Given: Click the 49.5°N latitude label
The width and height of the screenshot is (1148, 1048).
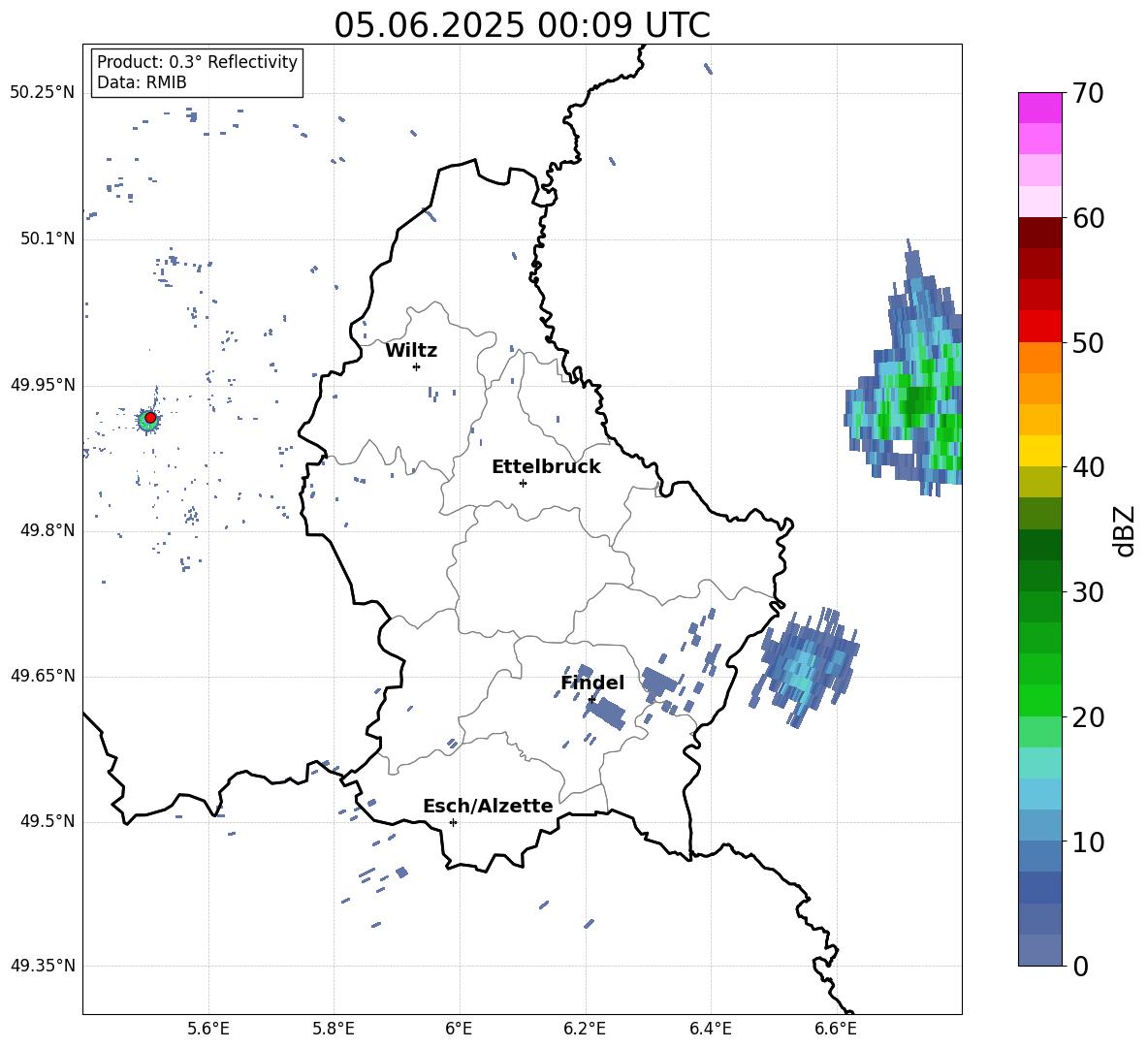Looking at the screenshot, I should pyautogui.click(x=48, y=821).
